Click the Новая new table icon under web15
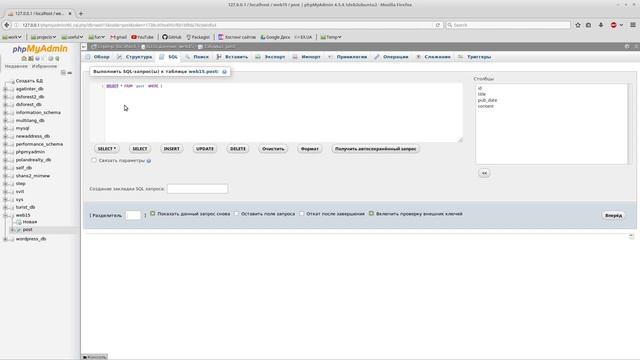The image size is (640, 360). tap(19, 222)
